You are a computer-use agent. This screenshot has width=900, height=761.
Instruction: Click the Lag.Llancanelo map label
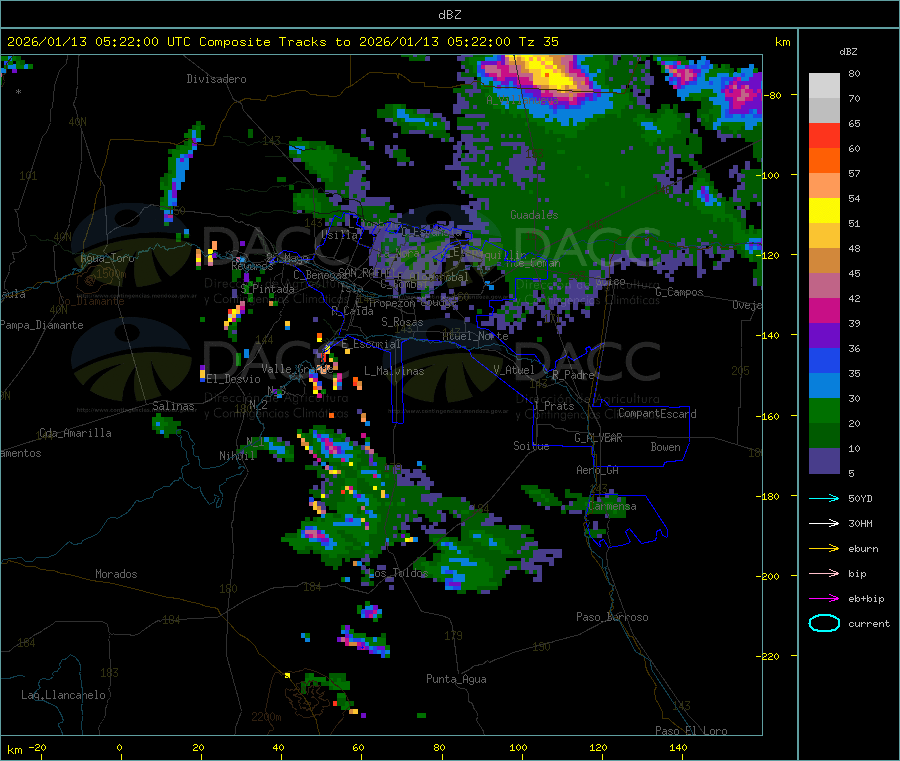[63, 695]
